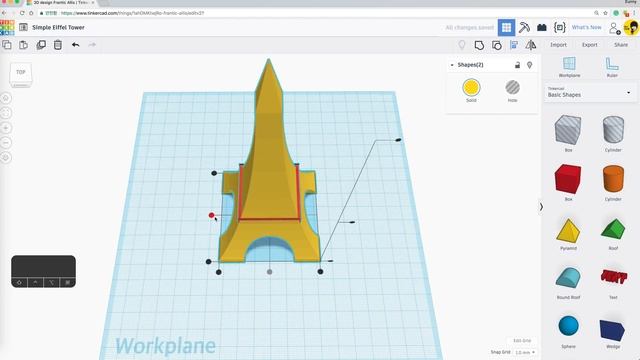
Task: Click the Mirror tool icon
Action: (531, 45)
